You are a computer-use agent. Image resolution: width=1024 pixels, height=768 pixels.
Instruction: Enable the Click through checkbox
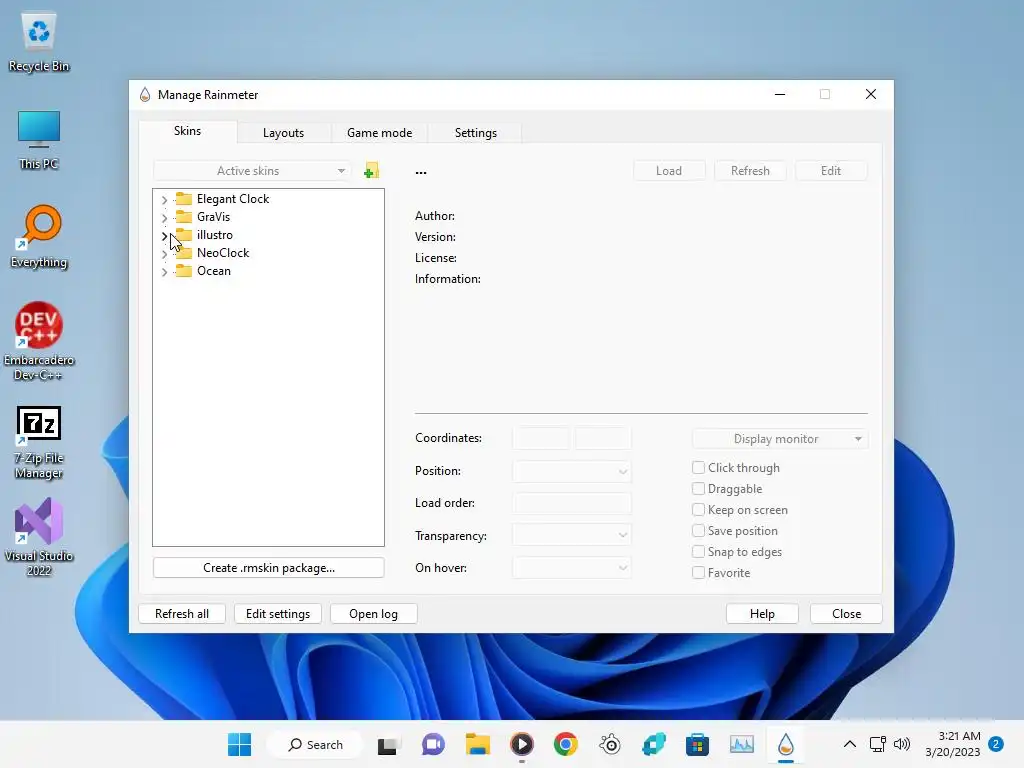click(698, 468)
